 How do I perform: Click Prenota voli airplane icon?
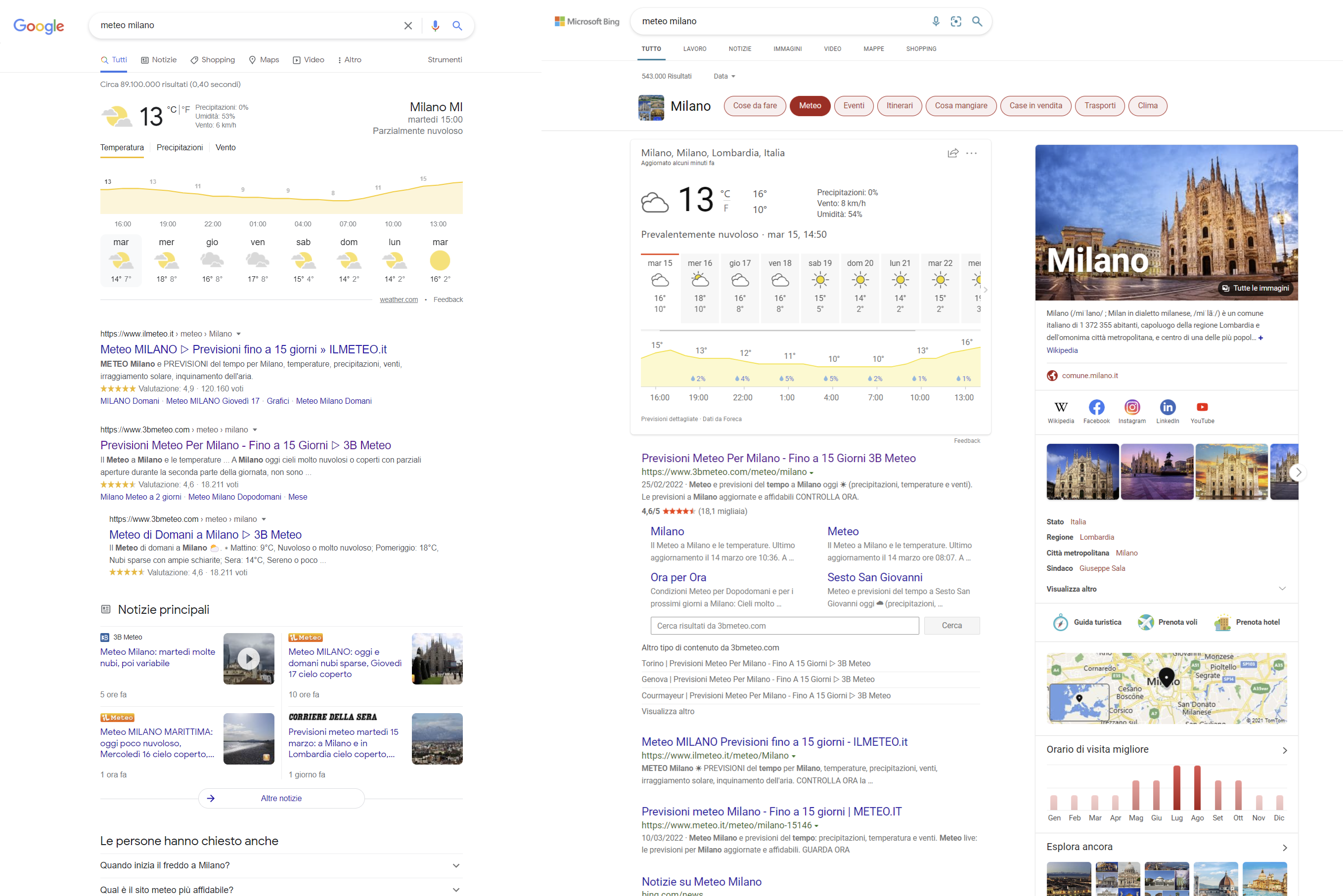pos(1145,622)
